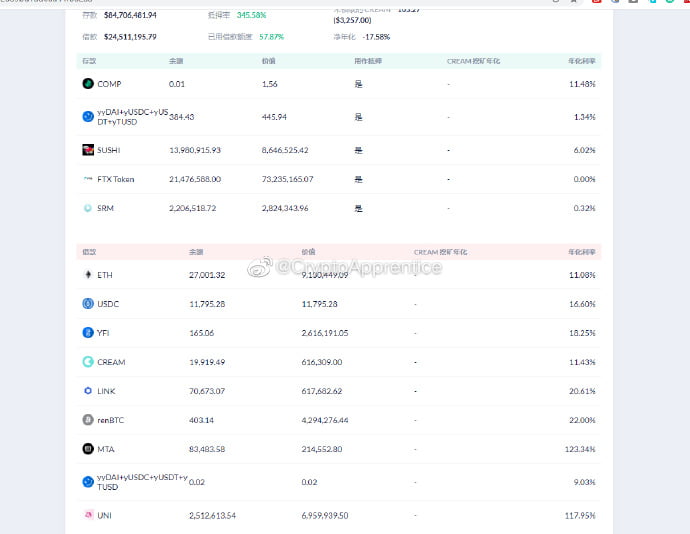Select the YFI borrow row label
The image size is (690, 534).
[x=103, y=333]
